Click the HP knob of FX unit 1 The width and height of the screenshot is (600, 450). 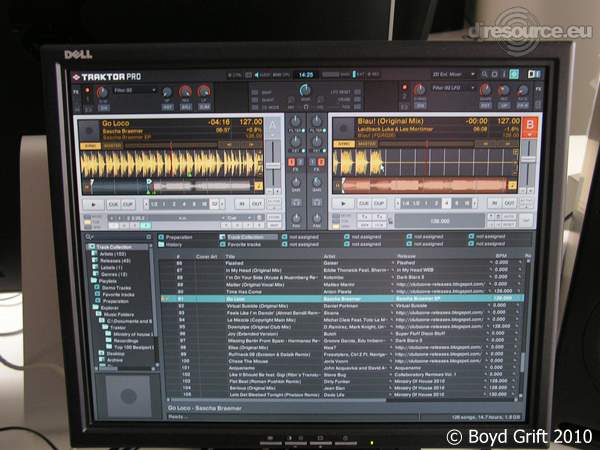coord(167,92)
